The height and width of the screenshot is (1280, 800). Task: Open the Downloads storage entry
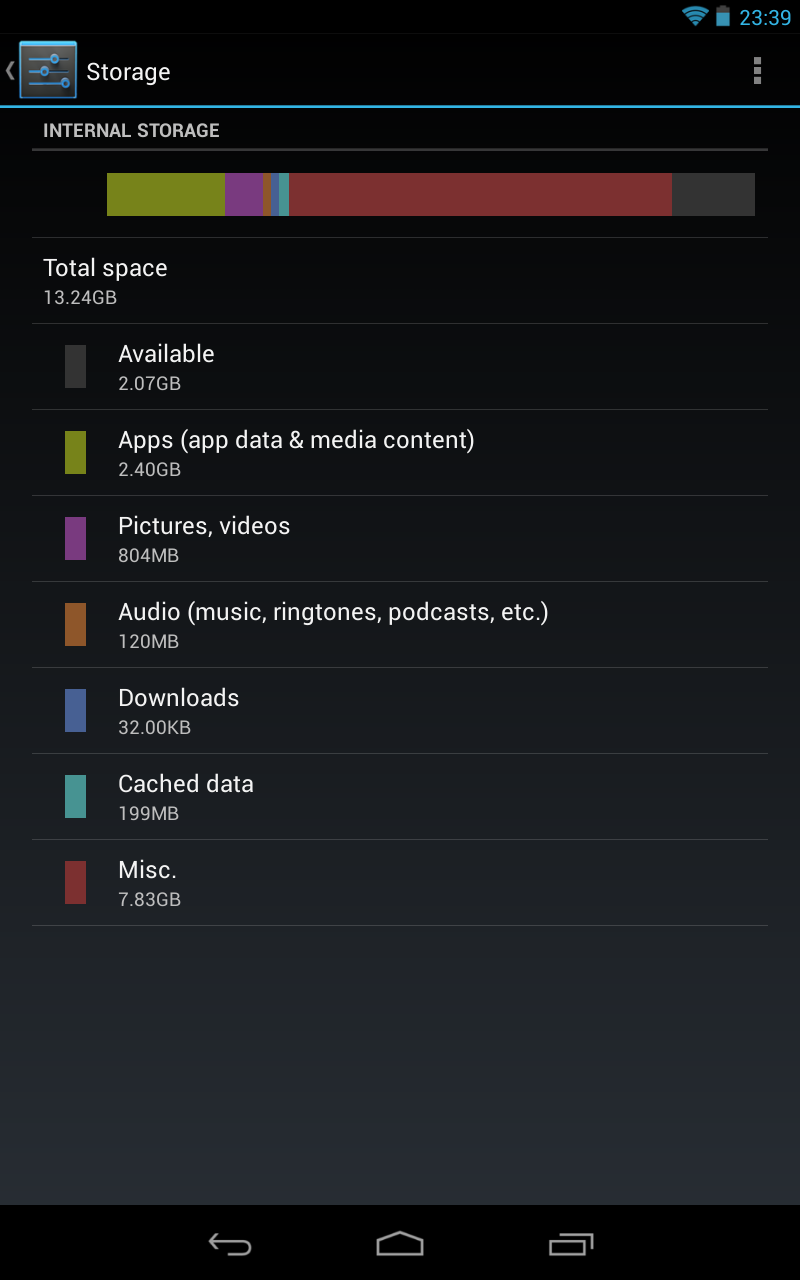[x=400, y=711]
